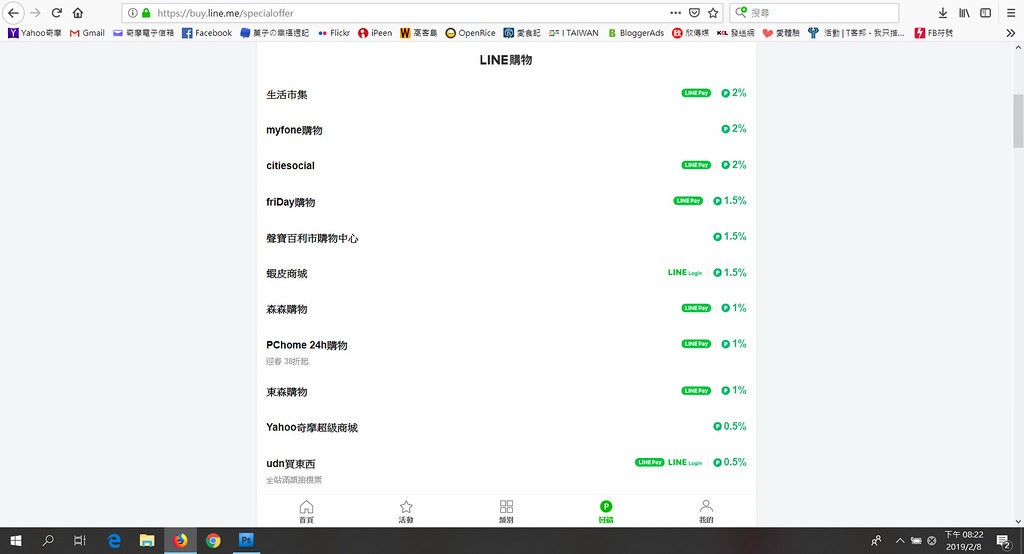Click the LINE Pay badge for friDay購物
Viewport: 1024px width, 554px height.
[x=688, y=201]
